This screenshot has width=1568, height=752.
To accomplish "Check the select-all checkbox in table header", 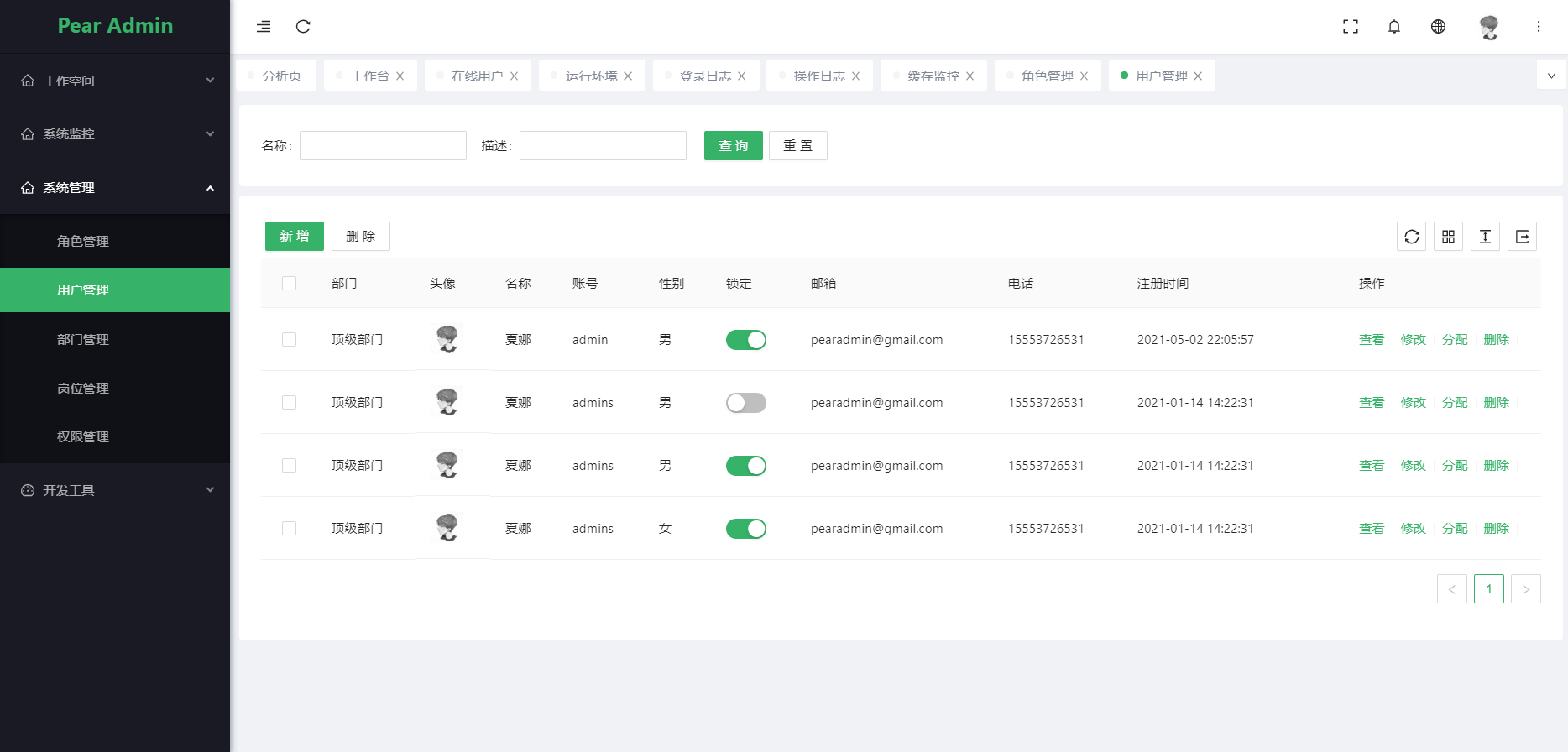I will click(290, 284).
